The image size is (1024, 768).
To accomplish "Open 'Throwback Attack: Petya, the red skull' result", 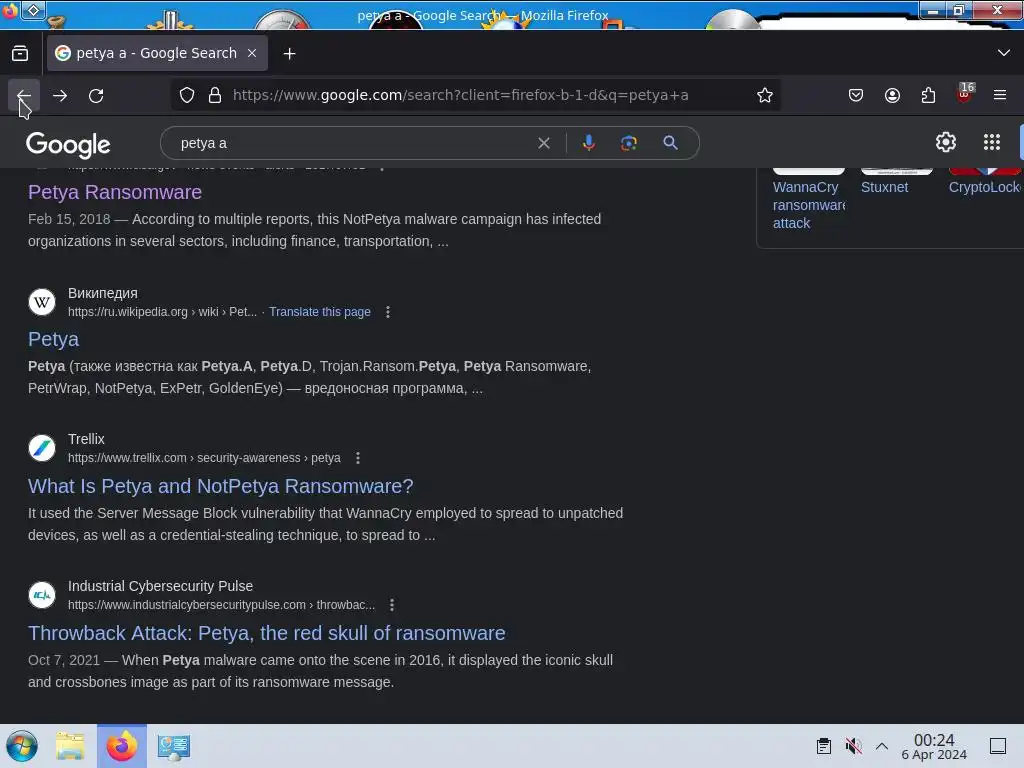I will pos(266,633).
